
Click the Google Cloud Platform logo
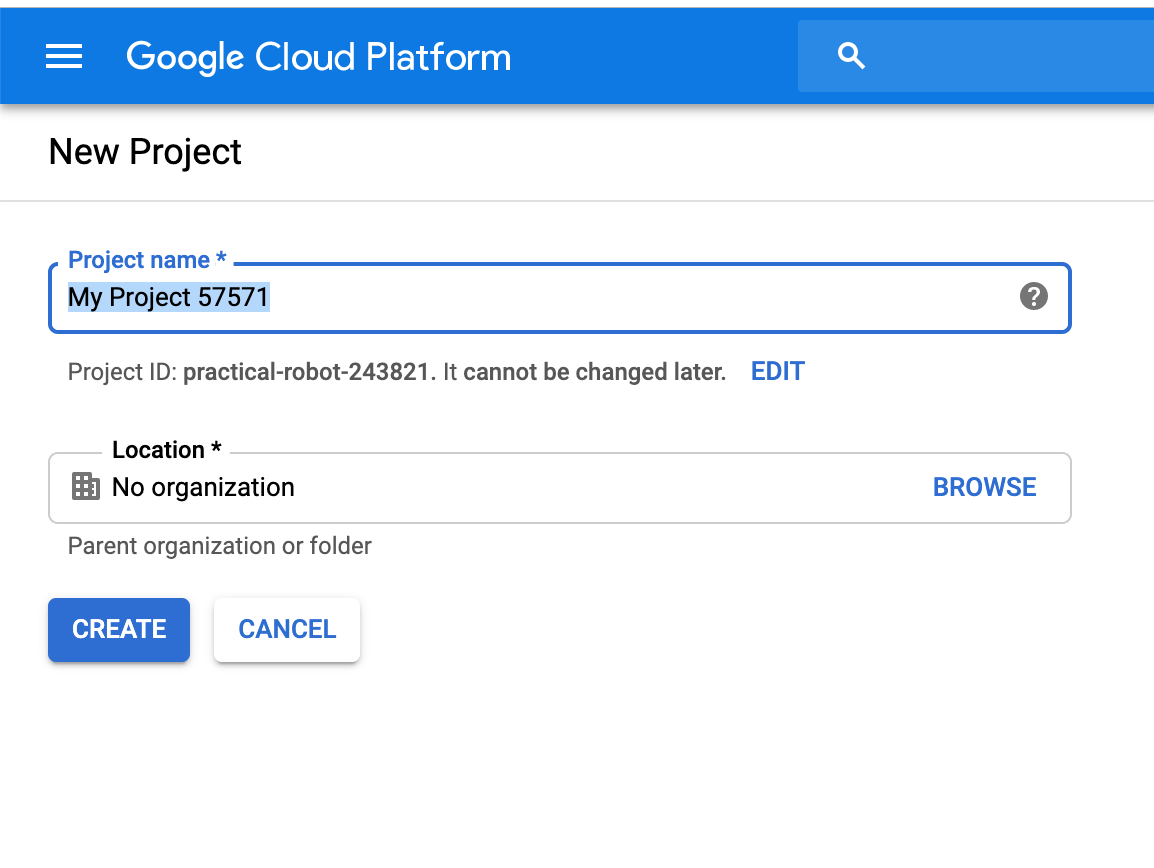pos(319,57)
